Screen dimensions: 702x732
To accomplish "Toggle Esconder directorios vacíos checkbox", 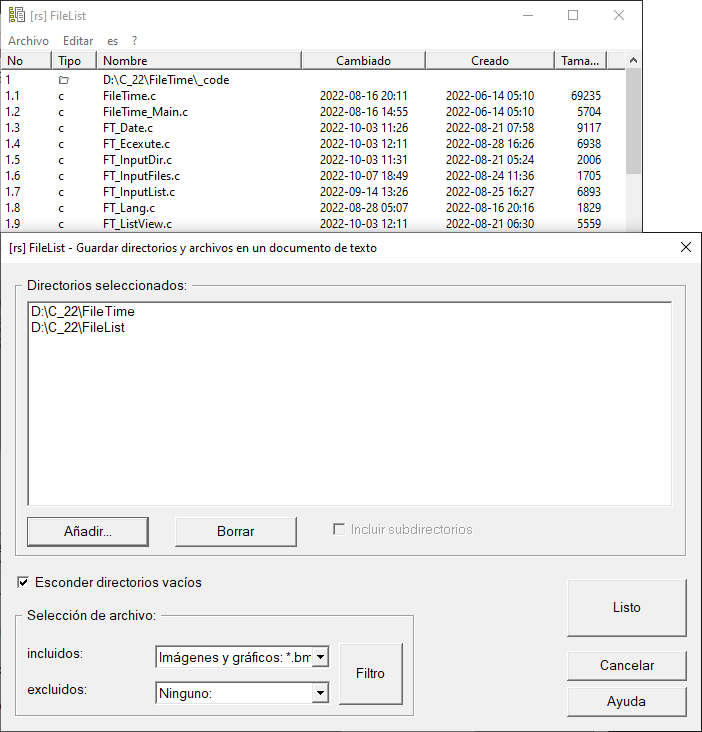I will click(x=24, y=582).
